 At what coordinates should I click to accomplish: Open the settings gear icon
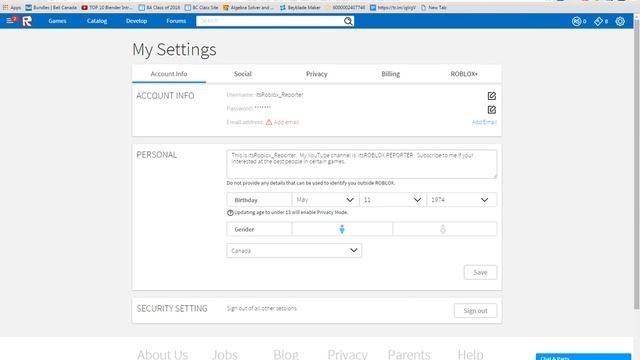[x=620, y=21]
